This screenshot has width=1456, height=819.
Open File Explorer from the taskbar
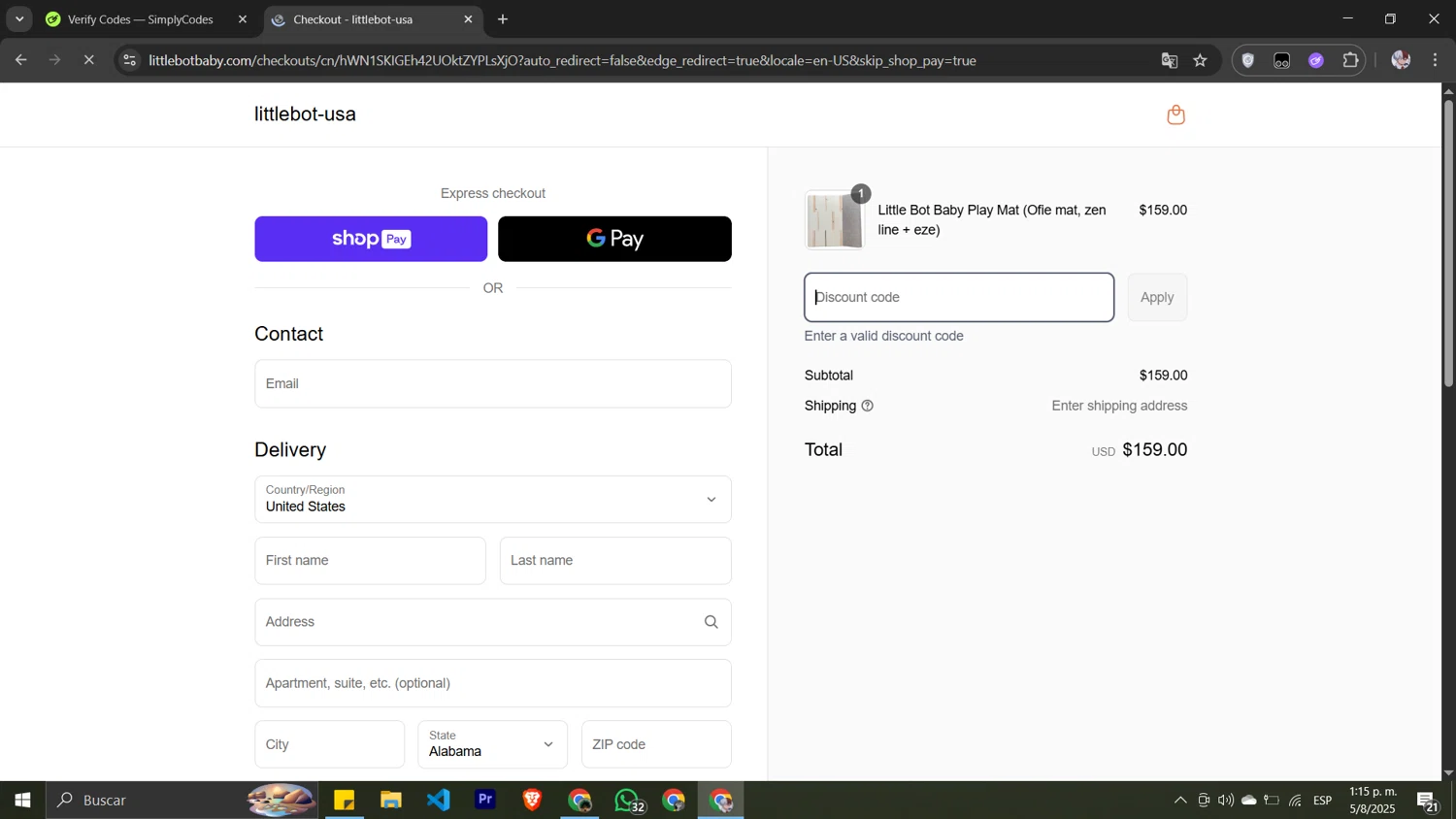coord(391,801)
